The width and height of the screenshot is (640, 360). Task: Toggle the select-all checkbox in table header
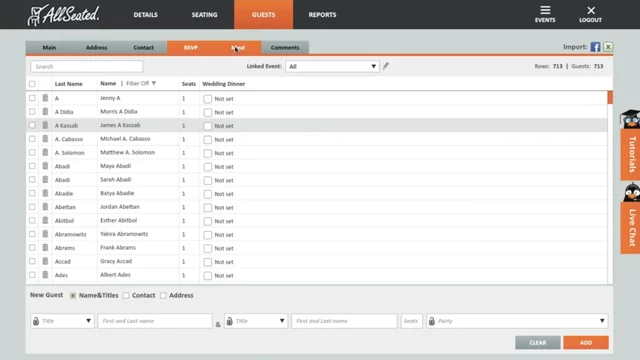[32, 84]
